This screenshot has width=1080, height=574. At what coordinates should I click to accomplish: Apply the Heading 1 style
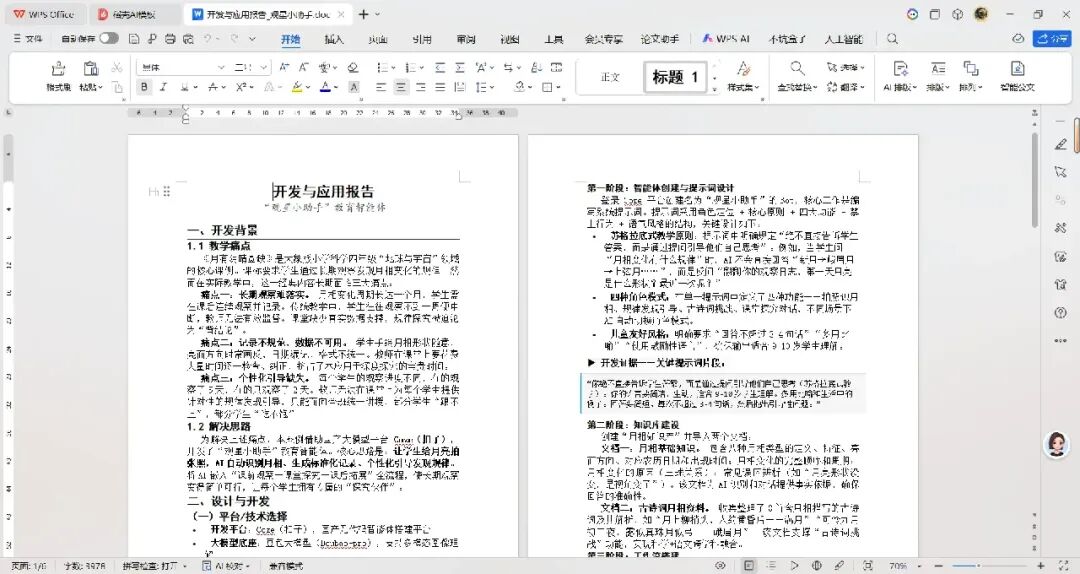point(675,76)
